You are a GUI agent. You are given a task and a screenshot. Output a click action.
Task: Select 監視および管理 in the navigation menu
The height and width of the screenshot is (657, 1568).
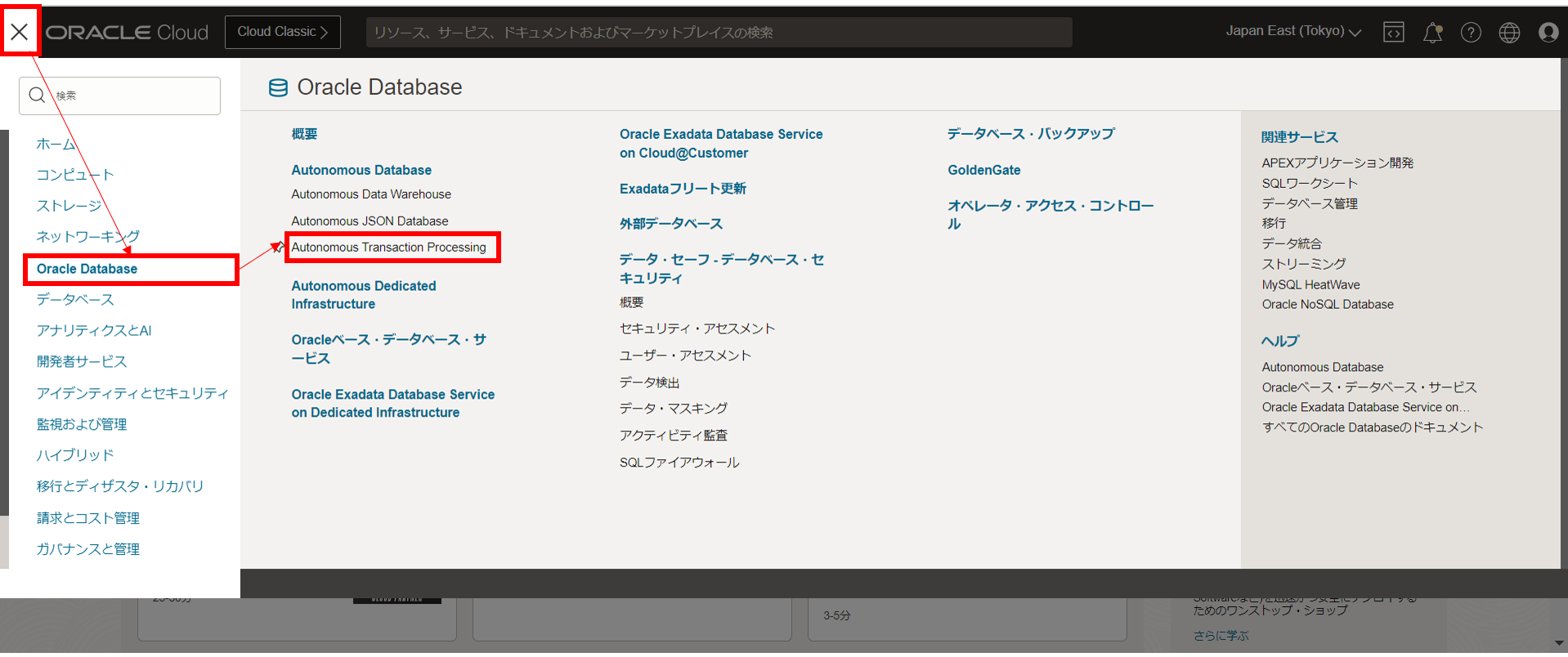tap(82, 424)
